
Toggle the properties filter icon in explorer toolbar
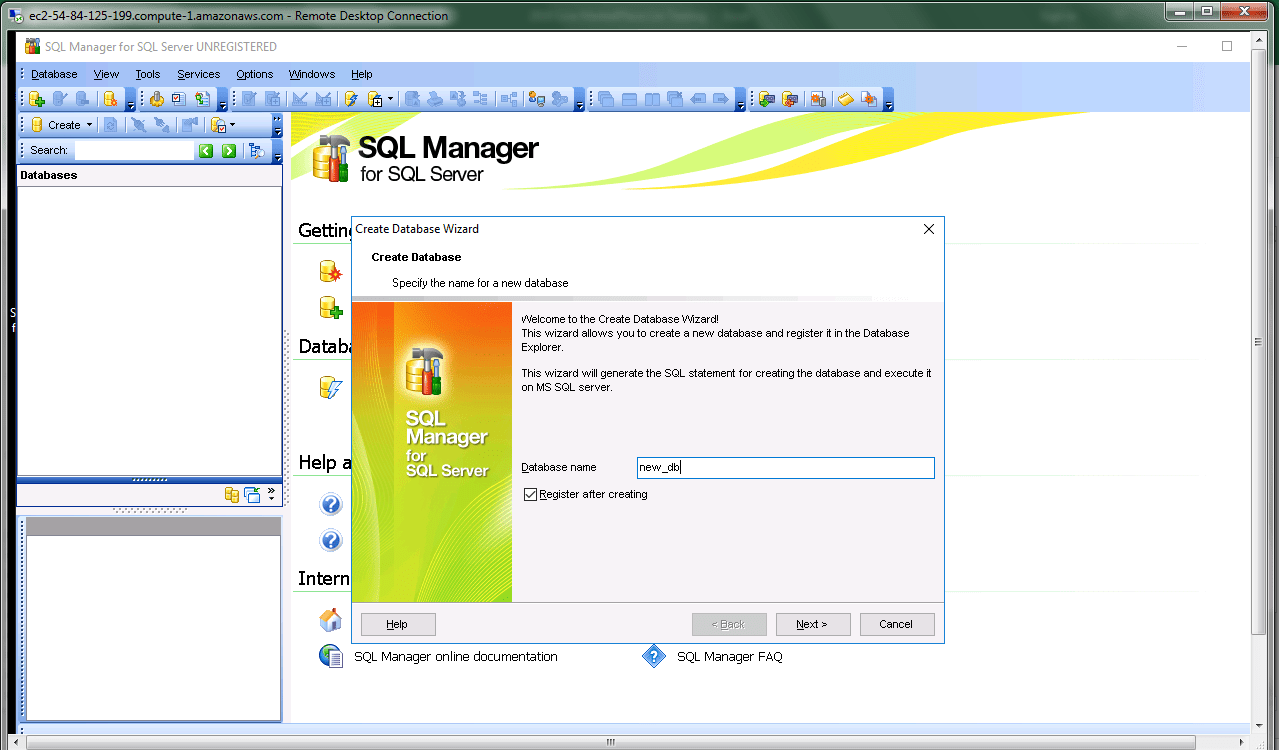tap(219, 124)
